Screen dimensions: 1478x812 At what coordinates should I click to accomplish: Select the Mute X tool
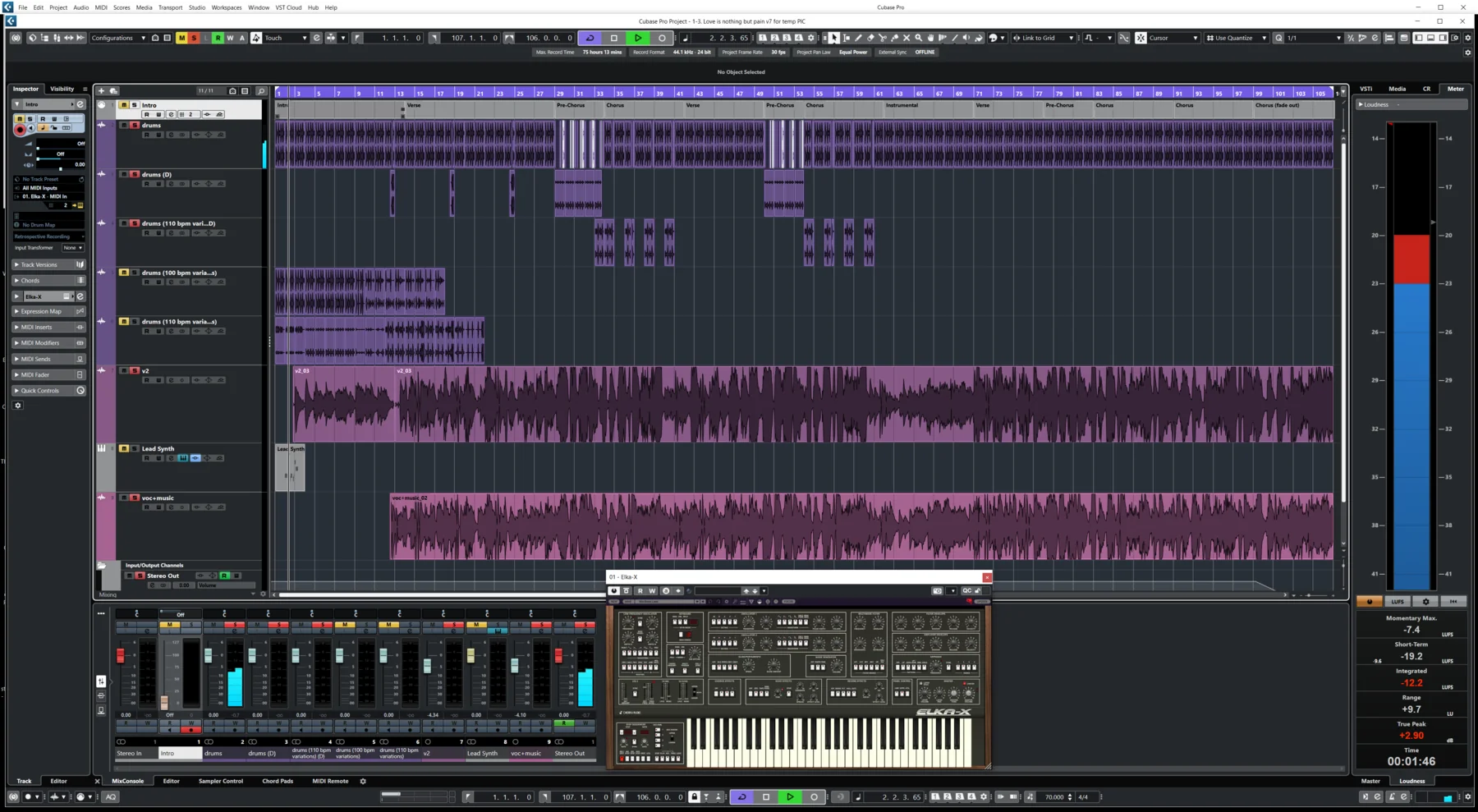(x=907, y=38)
